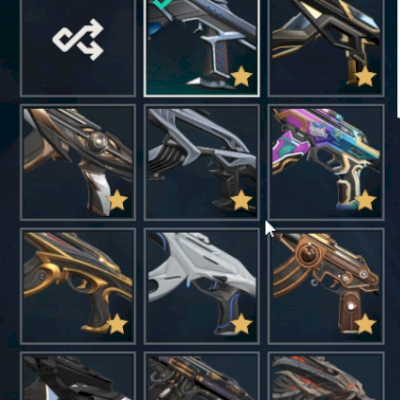Pick the purple and cyan graffiti skin

pyautogui.click(x=326, y=162)
